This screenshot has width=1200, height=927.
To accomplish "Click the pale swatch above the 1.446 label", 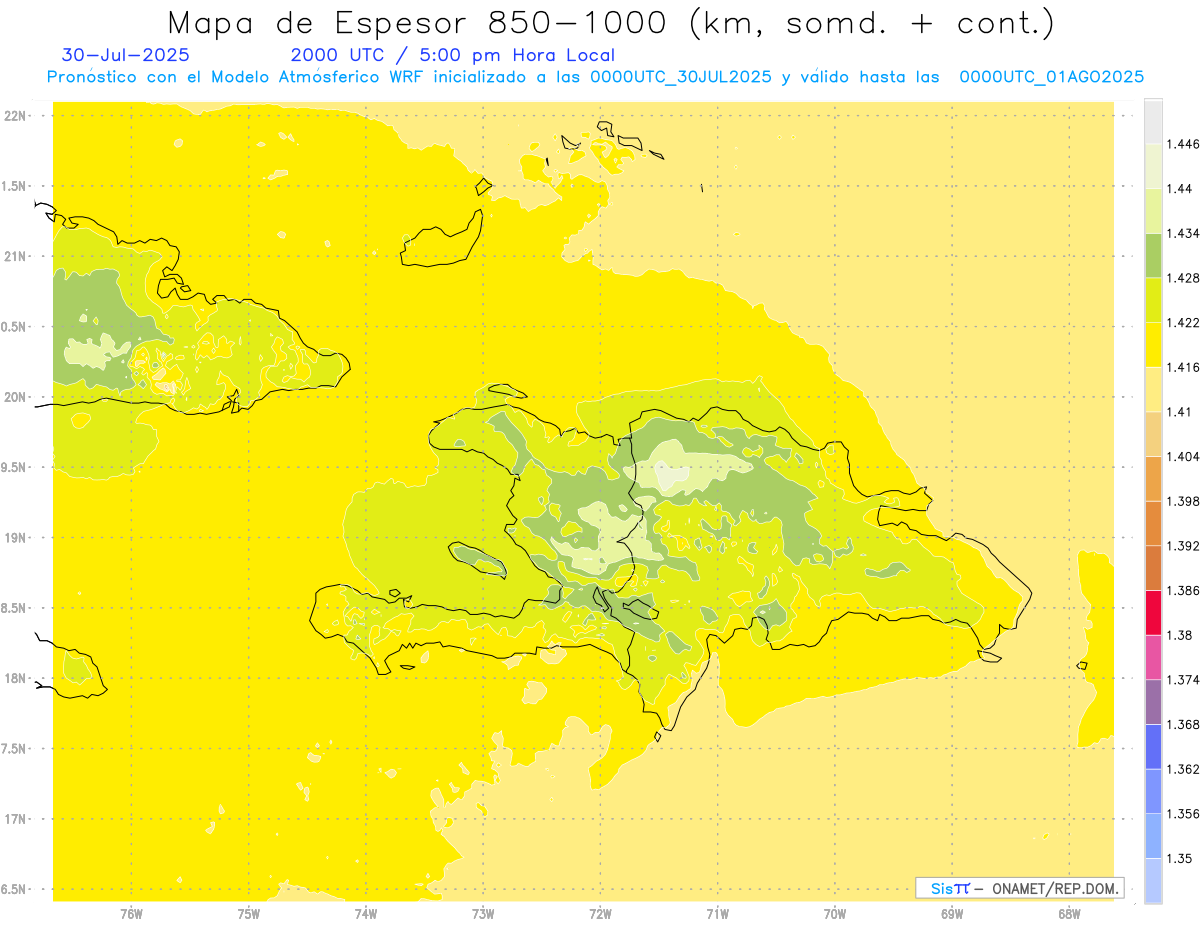I will [1153, 121].
